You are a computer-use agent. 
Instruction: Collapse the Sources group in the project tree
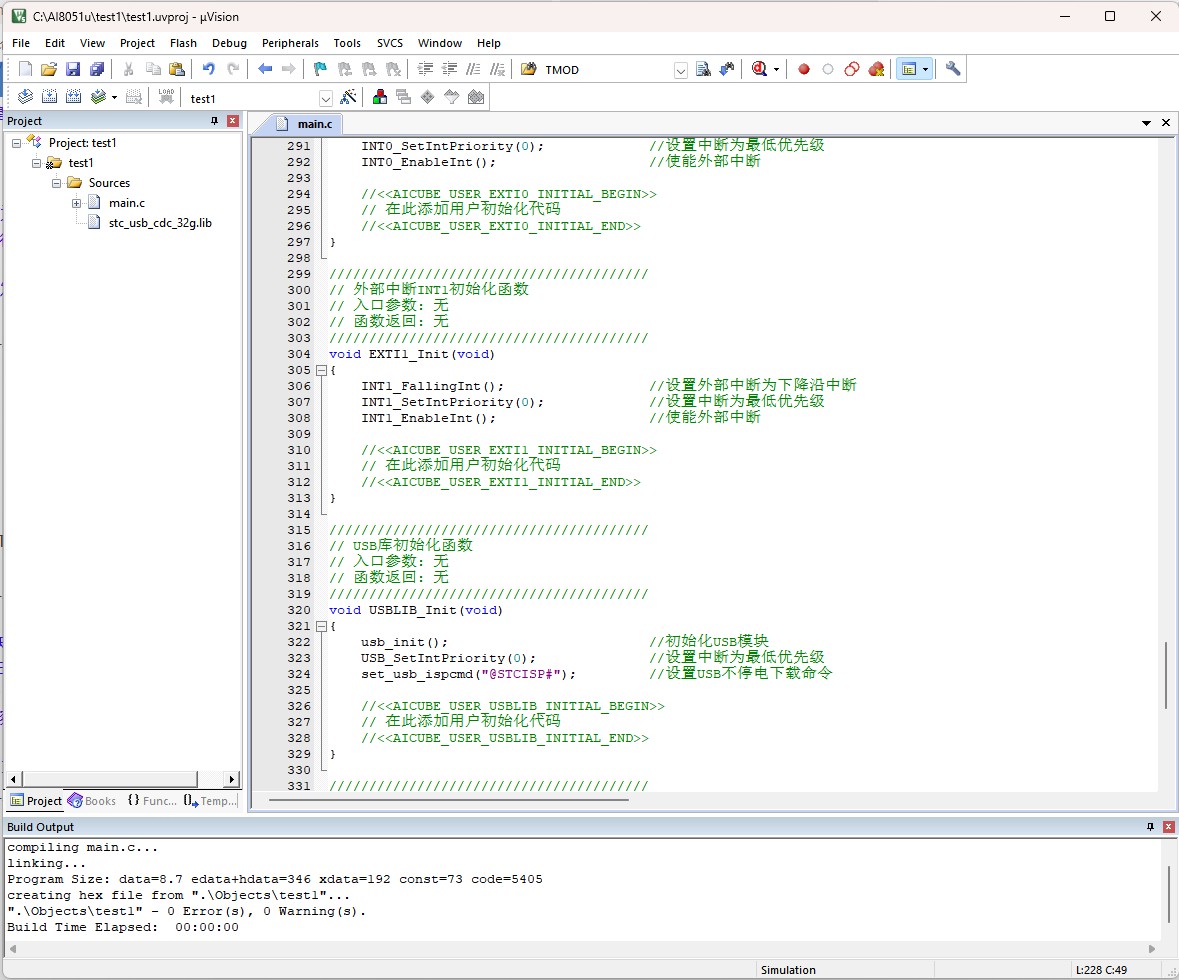[x=56, y=183]
